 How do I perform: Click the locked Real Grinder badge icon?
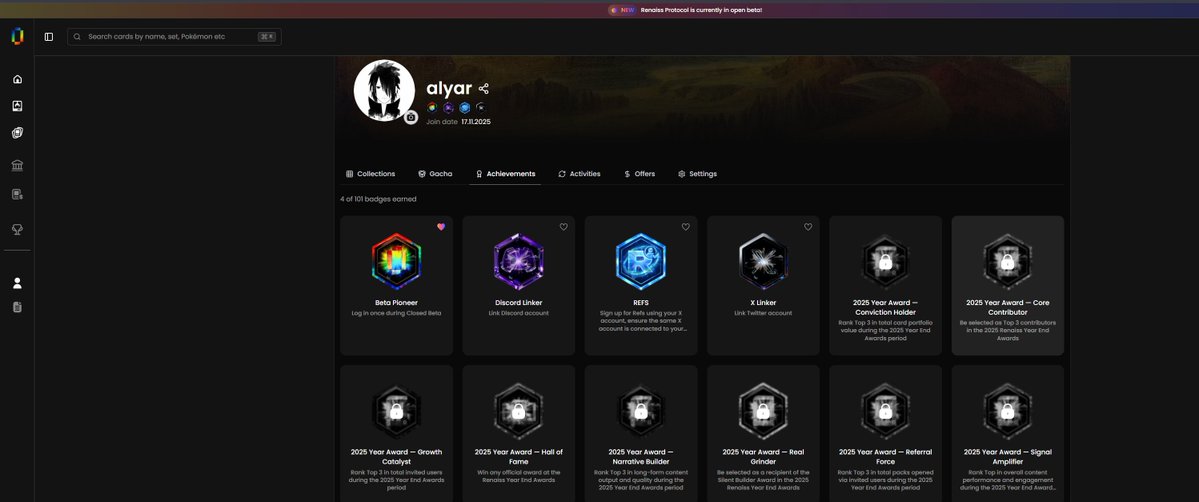tap(763, 411)
